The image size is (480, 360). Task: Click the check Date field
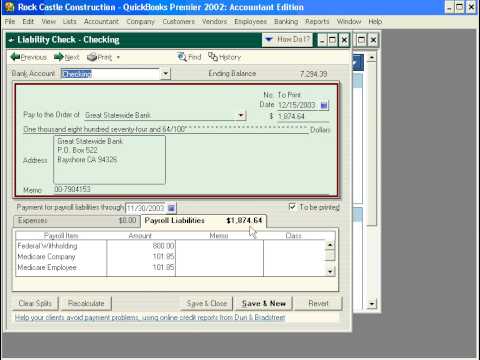click(x=298, y=105)
